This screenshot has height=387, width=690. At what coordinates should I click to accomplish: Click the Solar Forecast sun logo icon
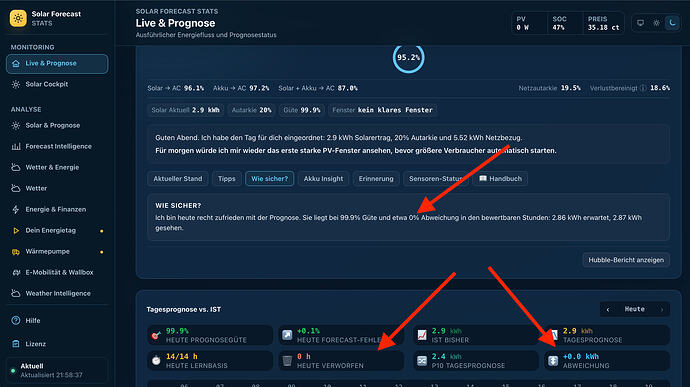18,18
